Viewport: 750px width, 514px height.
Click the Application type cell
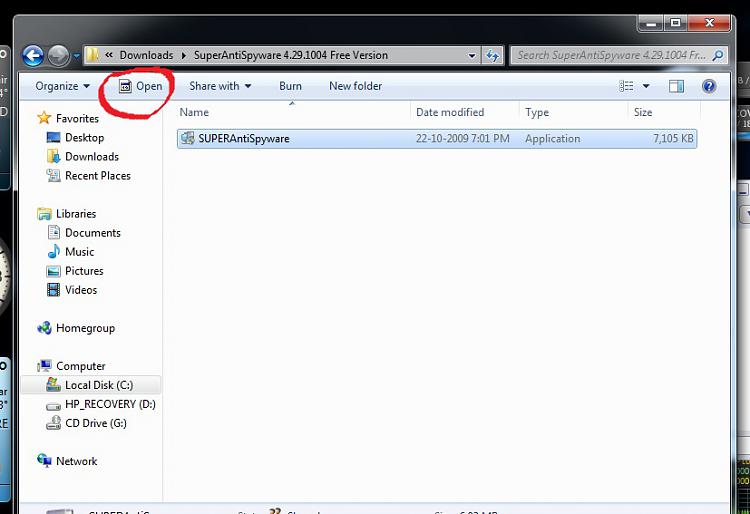coord(552,139)
